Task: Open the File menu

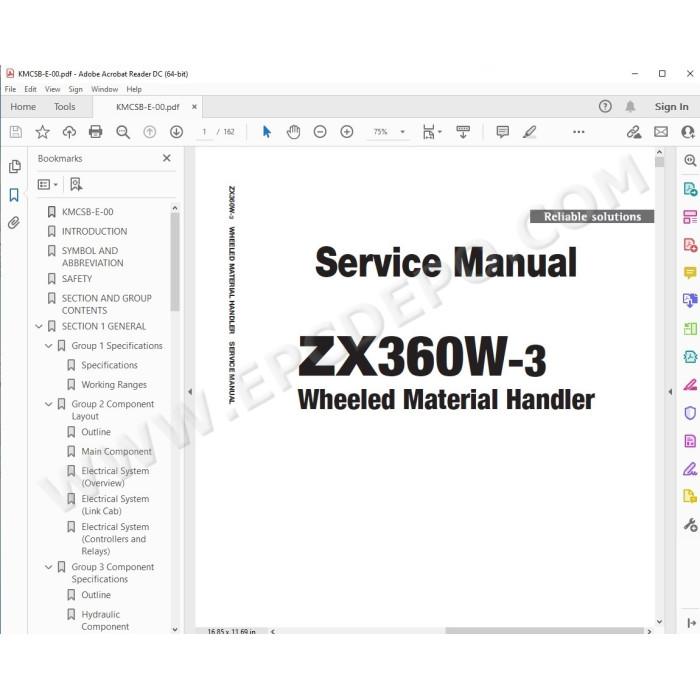Action: [10, 89]
